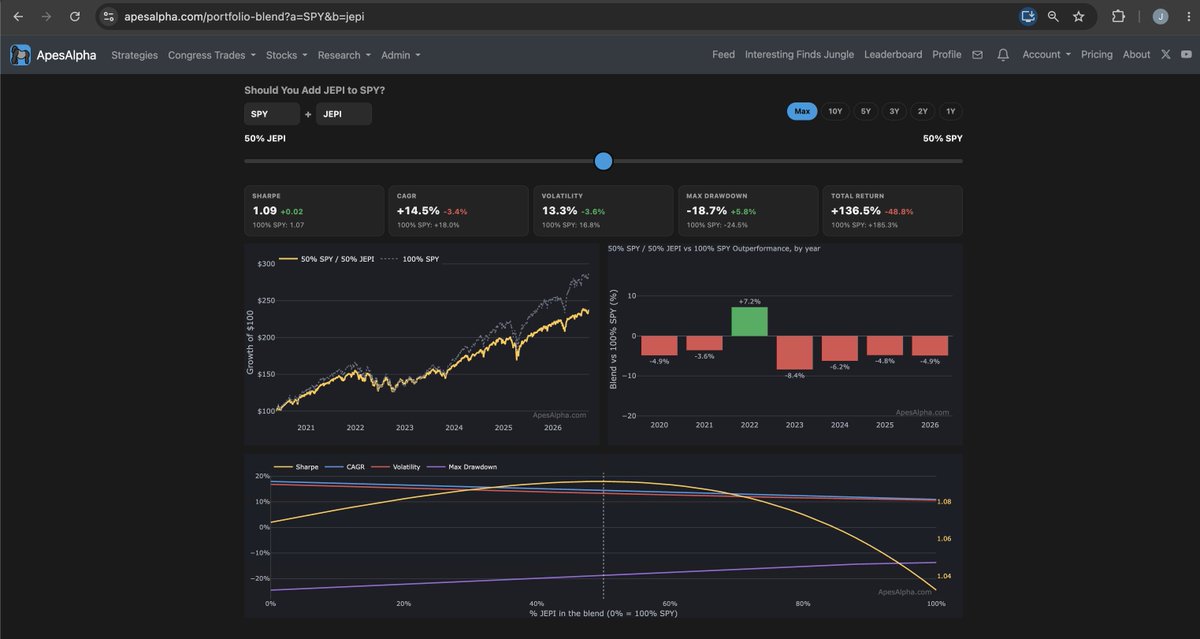The image size is (1200, 639).
Task: Click the heading 'Should You Add JEPI to SPY?'
Action: 314,90
